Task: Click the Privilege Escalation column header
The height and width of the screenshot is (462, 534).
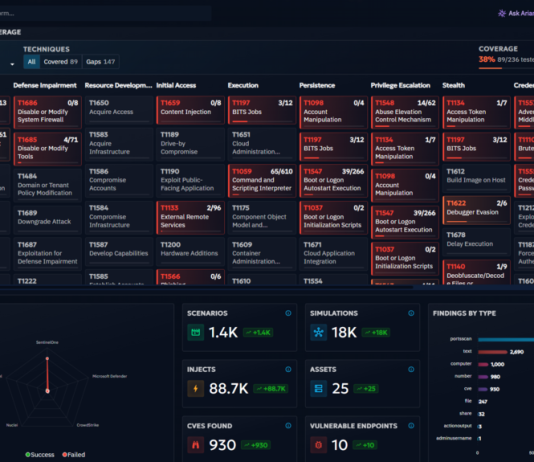Action: [400, 85]
